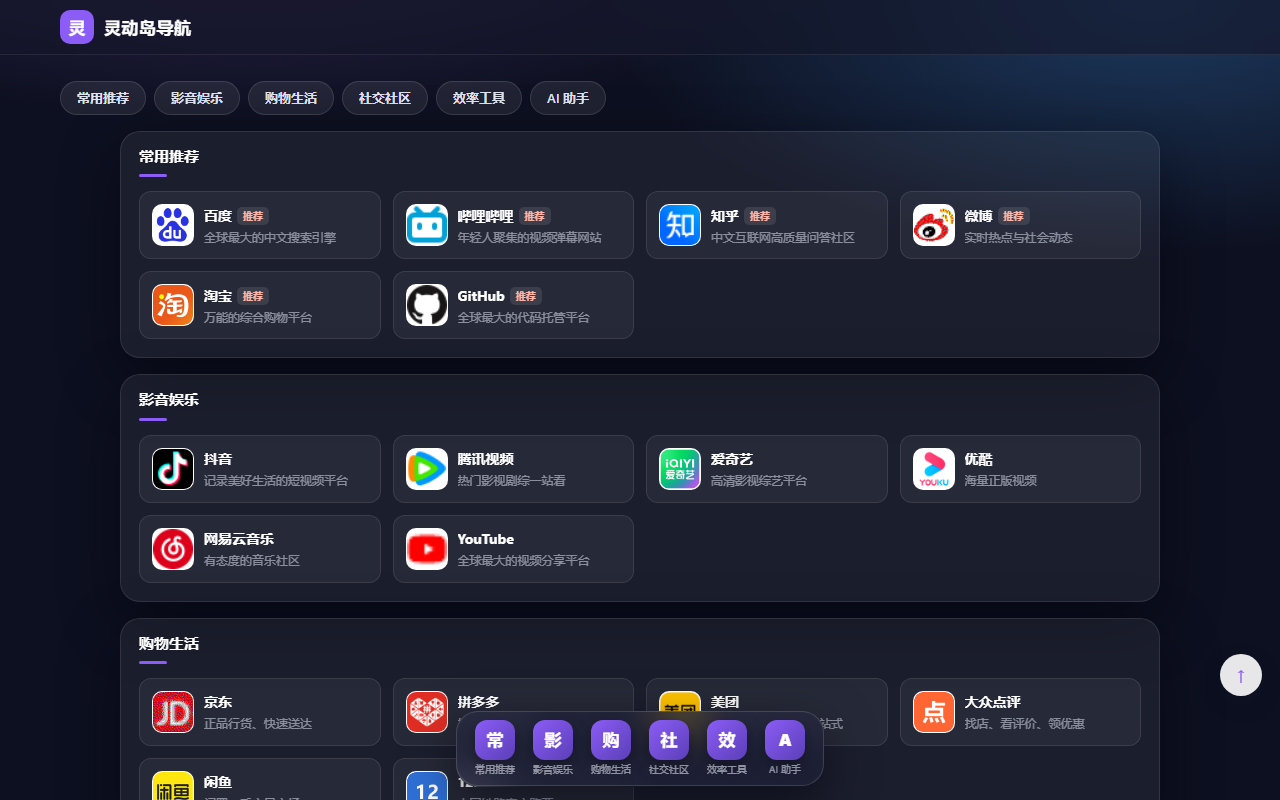Click the purple 灵 site logo
Image resolution: width=1280 pixels, height=800 pixels.
[x=77, y=27]
